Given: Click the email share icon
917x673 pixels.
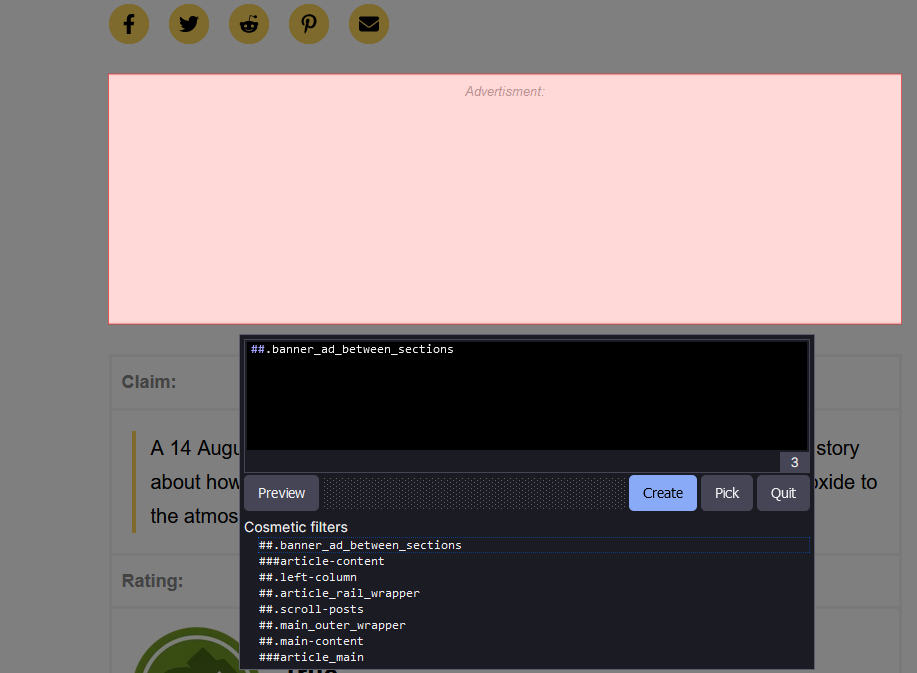Looking at the screenshot, I should coord(368,23).
